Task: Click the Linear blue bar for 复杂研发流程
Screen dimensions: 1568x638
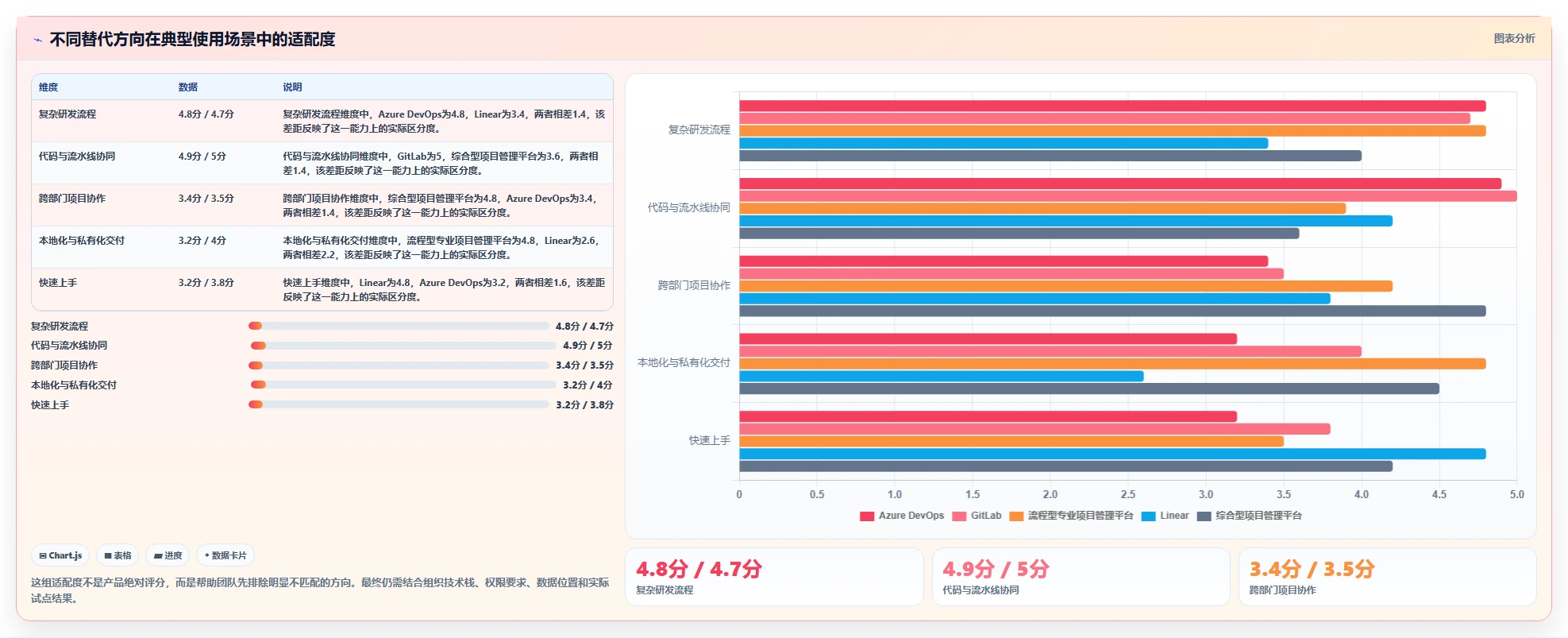Action: point(1004,143)
